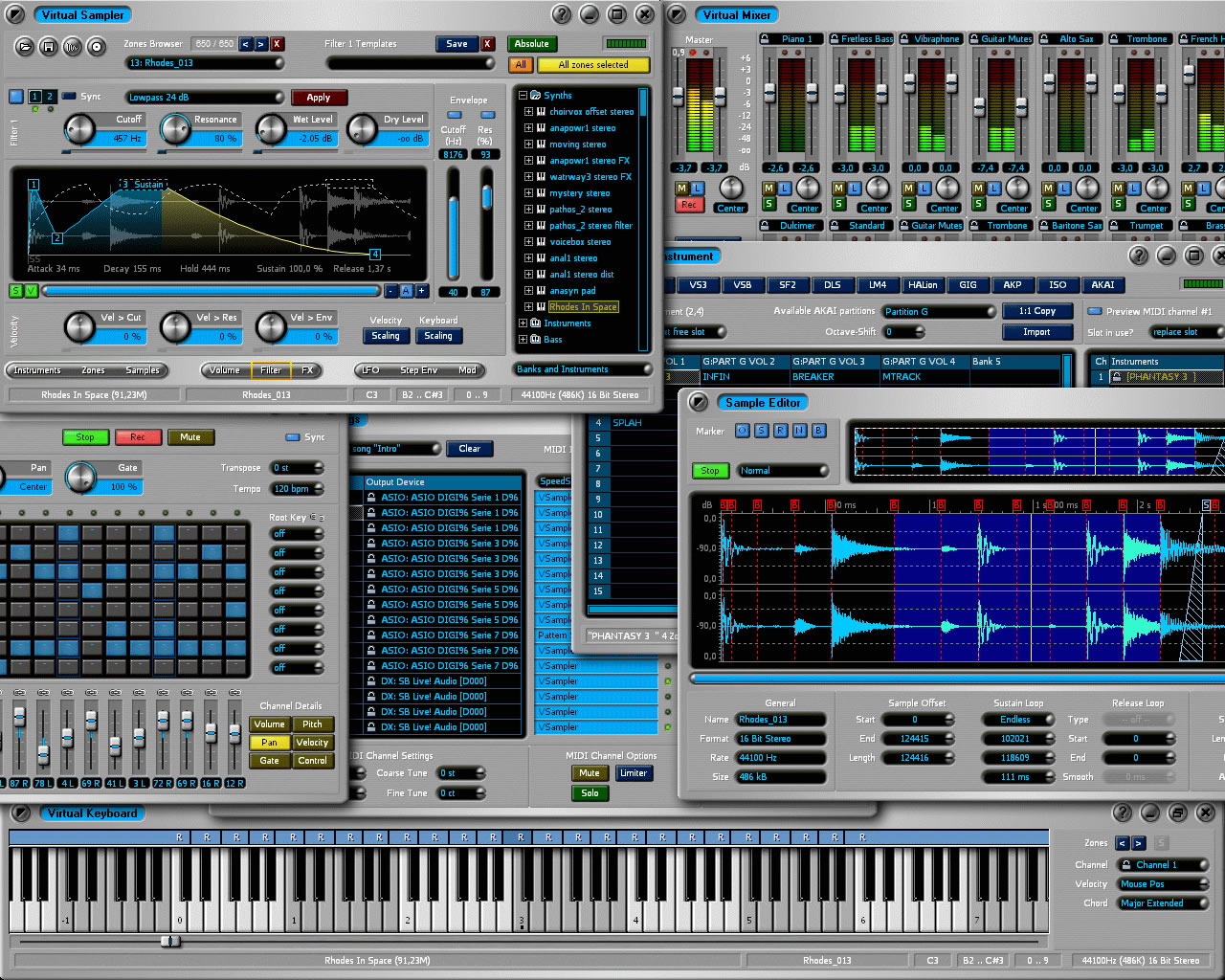1225x980 pixels.
Task: Switch to Volume tab in Virtual Sampler
Action: (x=225, y=370)
